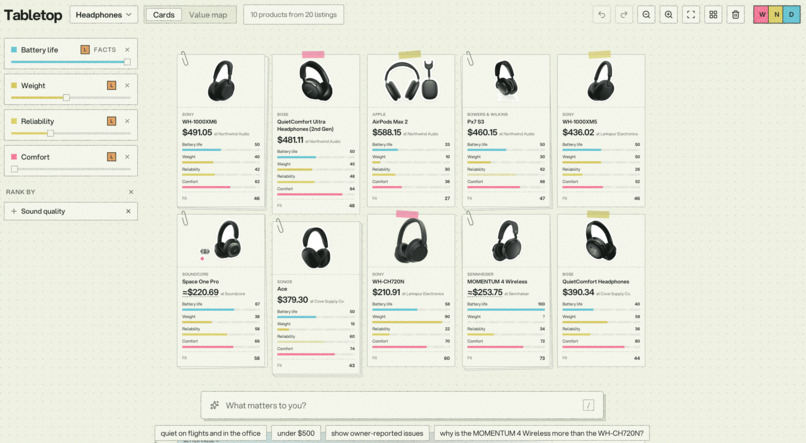Click the $379.30 price on the Ace card

click(292, 300)
